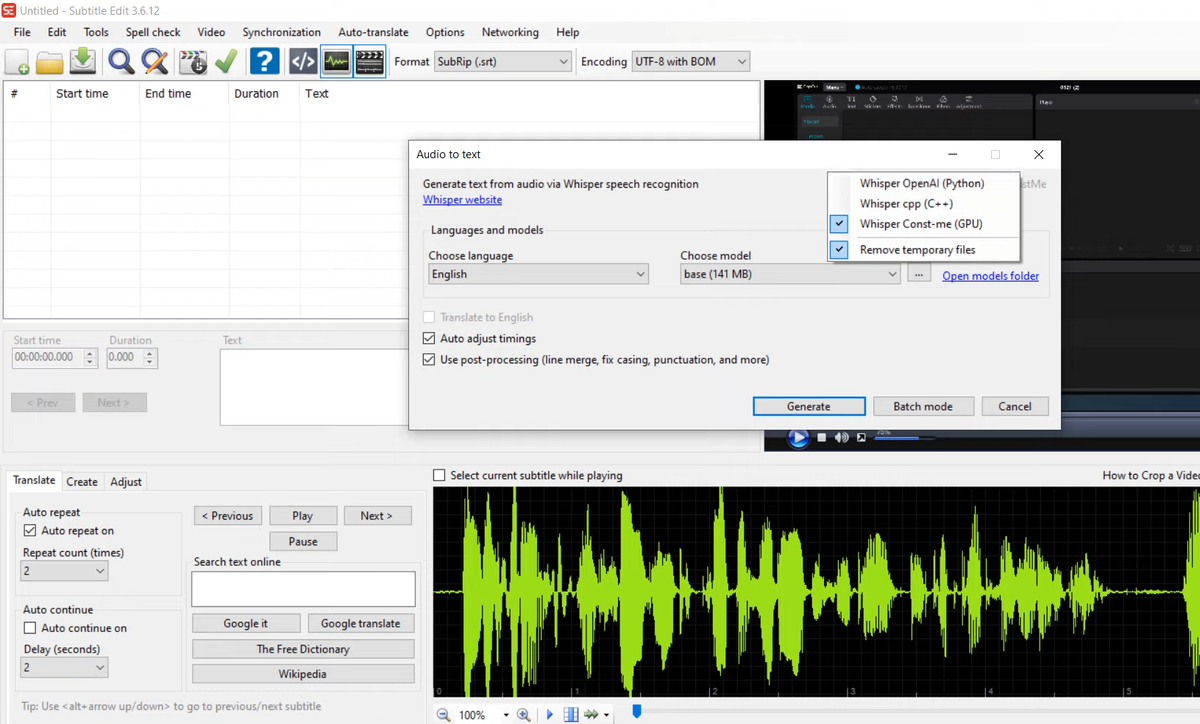
Task: Open the Tools menu
Action: pyautogui.click(x=96, y=32)
